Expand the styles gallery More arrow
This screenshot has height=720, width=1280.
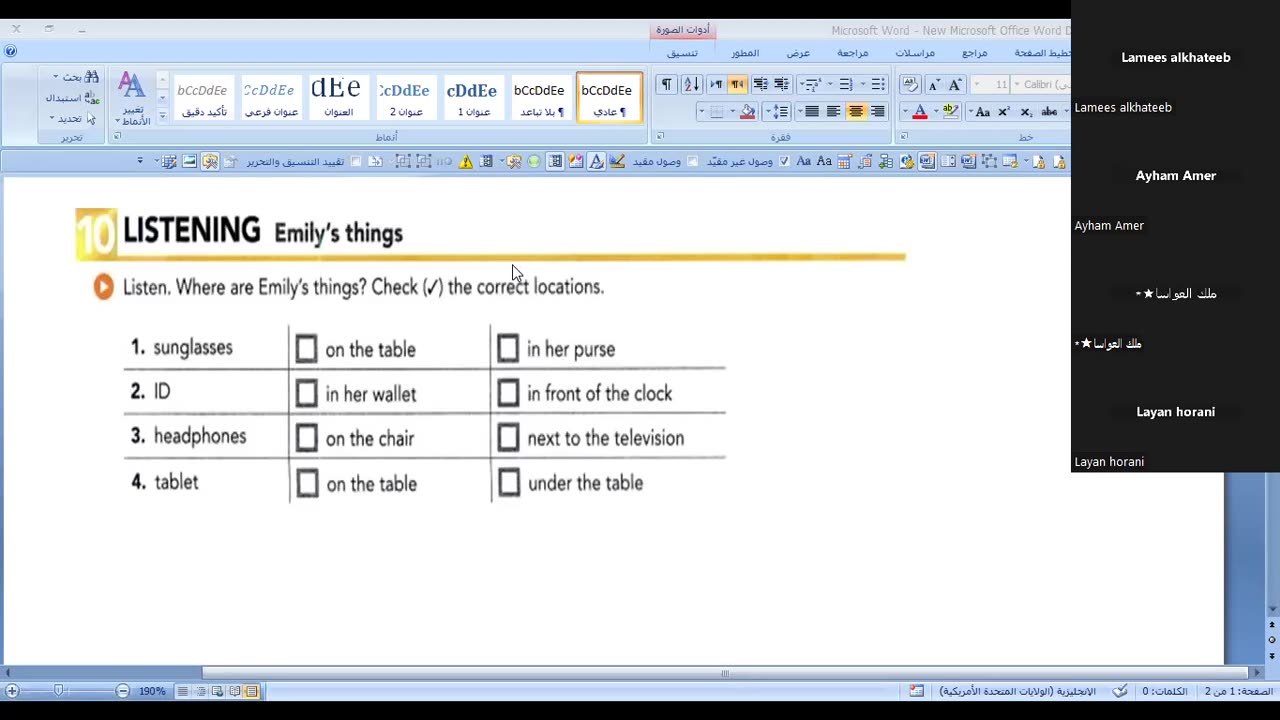(162, 119)
